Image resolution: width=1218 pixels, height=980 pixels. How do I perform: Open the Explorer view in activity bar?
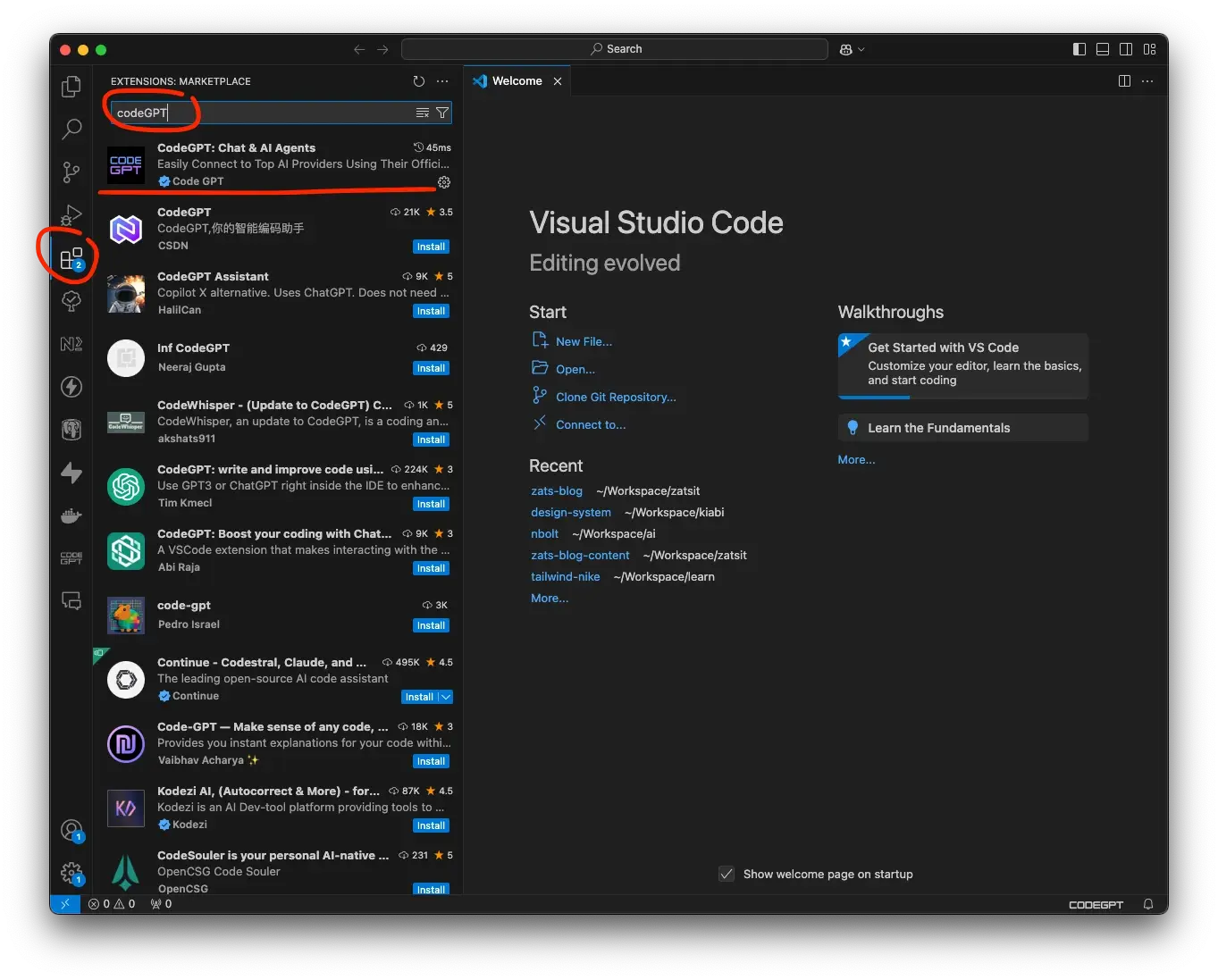pos(71,87)
